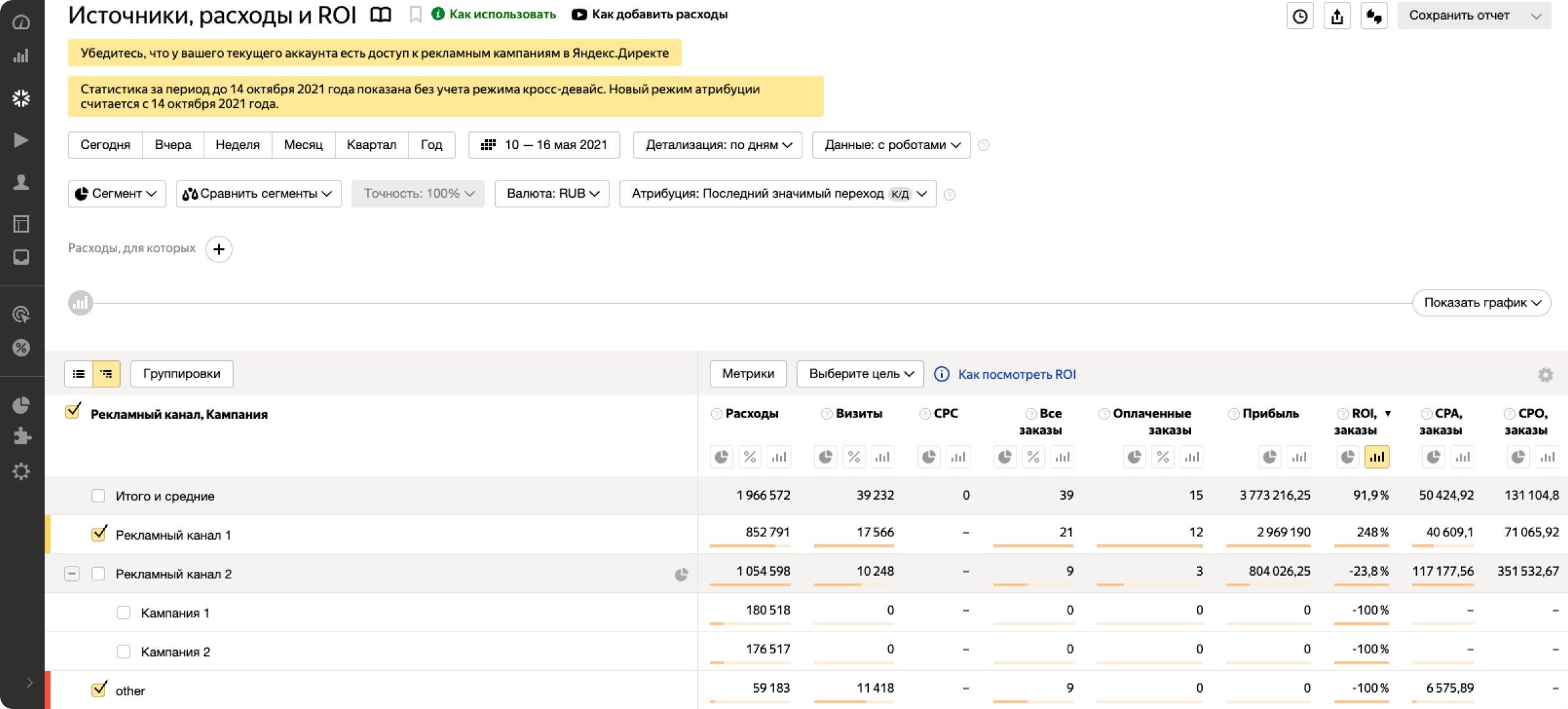Open date range 10 — 16 мая 2021 picker
This screenshot has height=709, width=1568.
tap(544, 145)
